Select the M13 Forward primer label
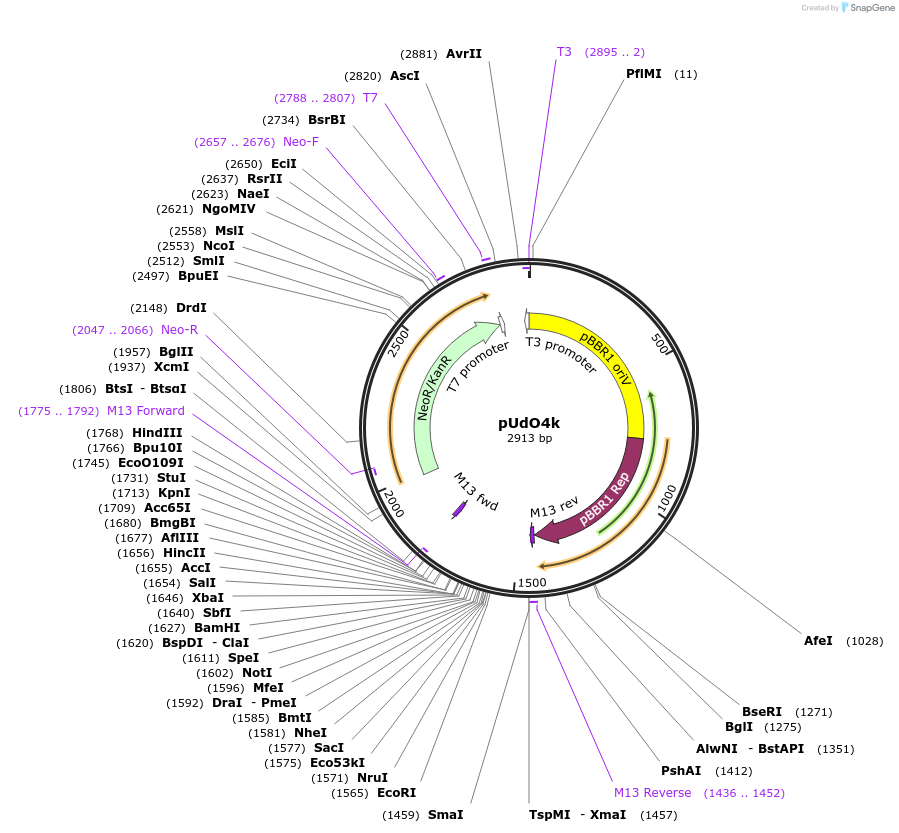This screenshot has height=833, width=899. 143,410
